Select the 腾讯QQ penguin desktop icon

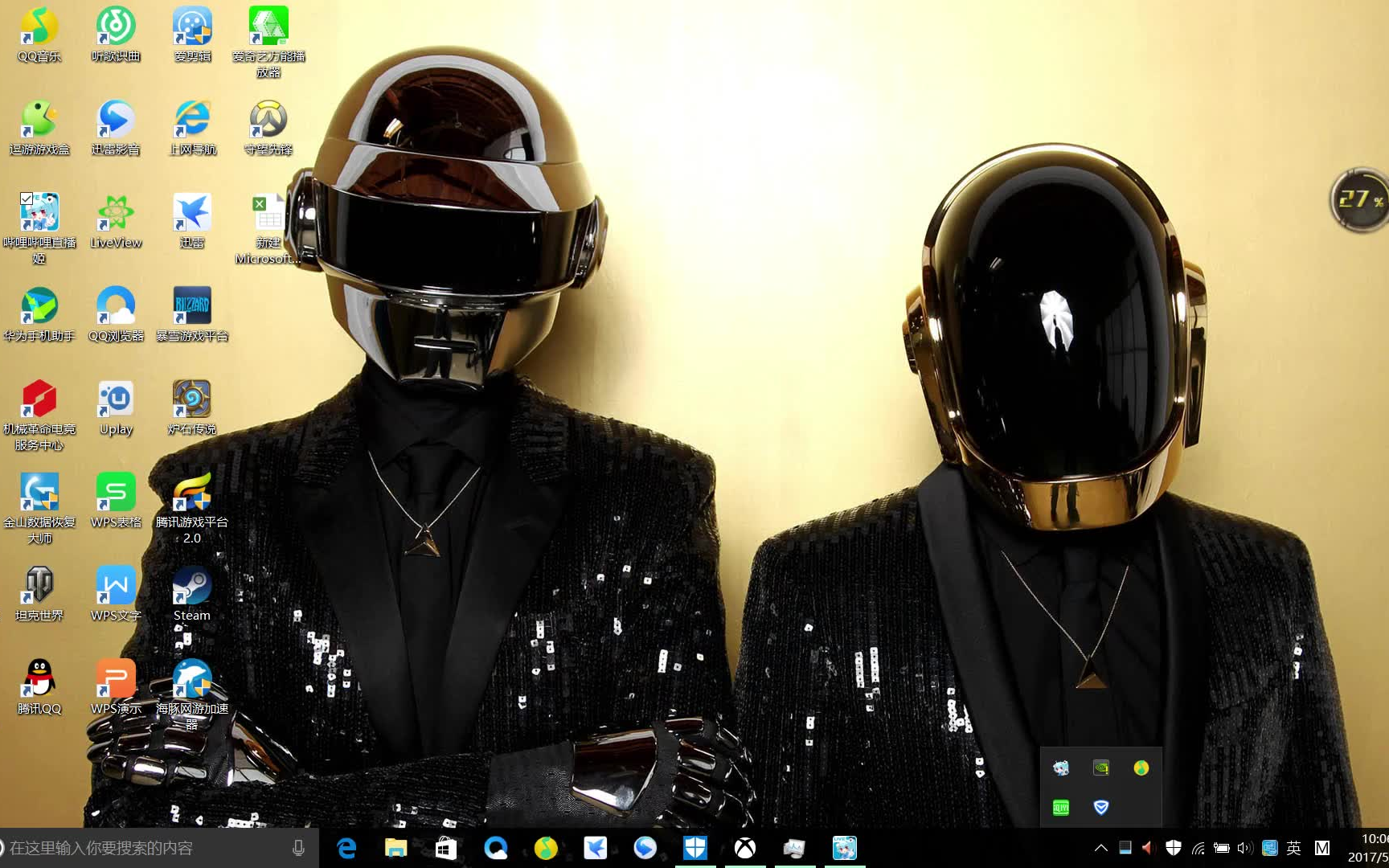39,688
